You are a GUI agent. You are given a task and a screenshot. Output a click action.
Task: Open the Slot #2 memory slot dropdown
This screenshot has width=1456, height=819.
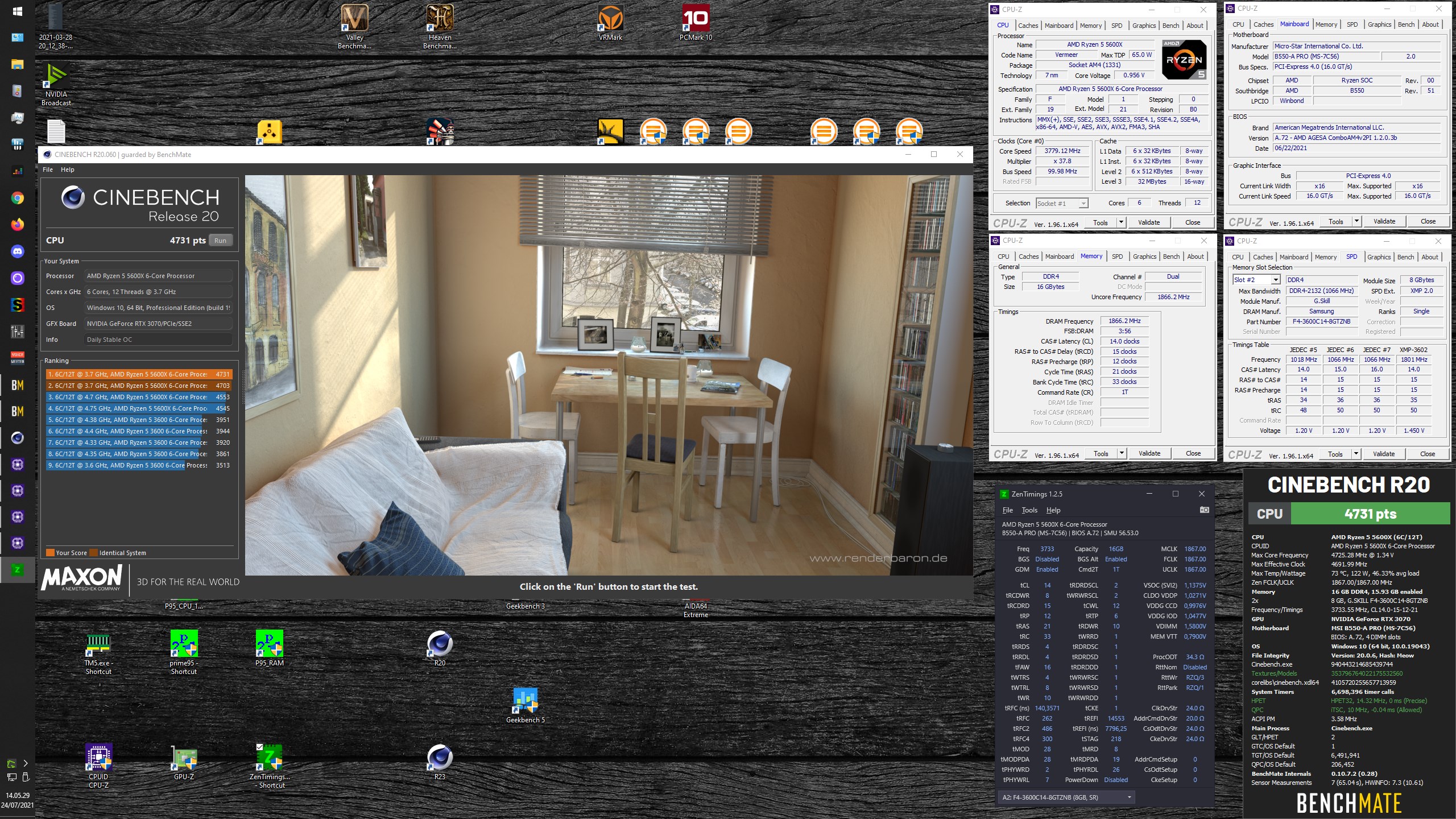[x=1256, y=280]
